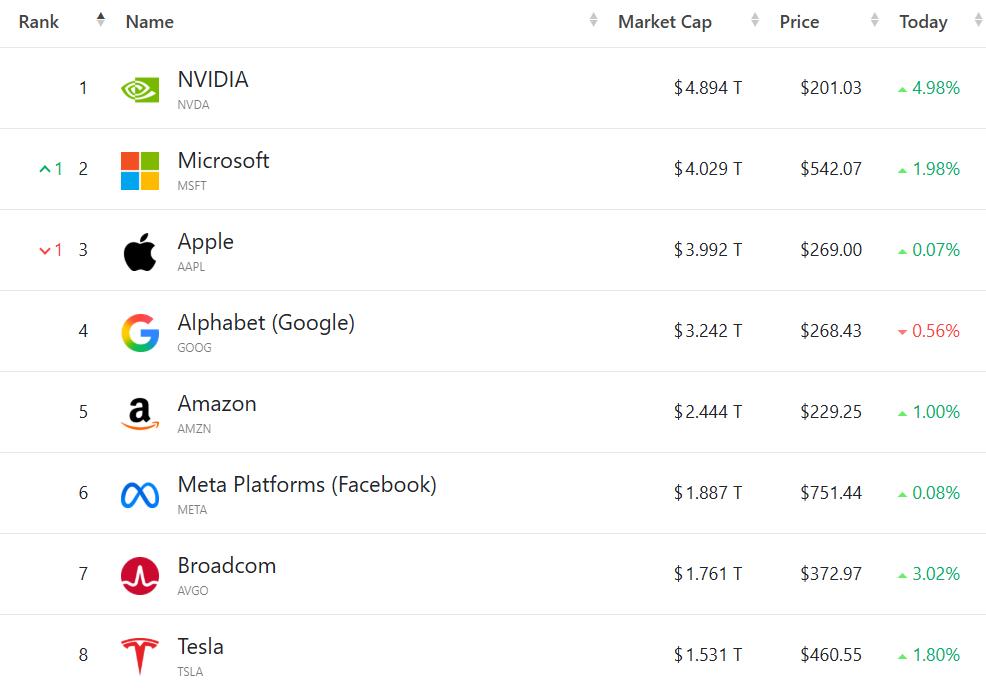The height and width of the screenshot is (688, 986).
Task: Click the NVIDIA logo icon
Action: click(x=140, y=89)
